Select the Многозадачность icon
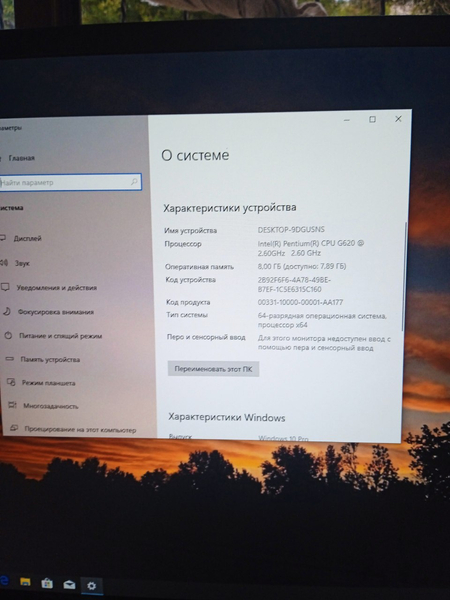The height and width of the screenshot is (600, 450). click(13, 405)
